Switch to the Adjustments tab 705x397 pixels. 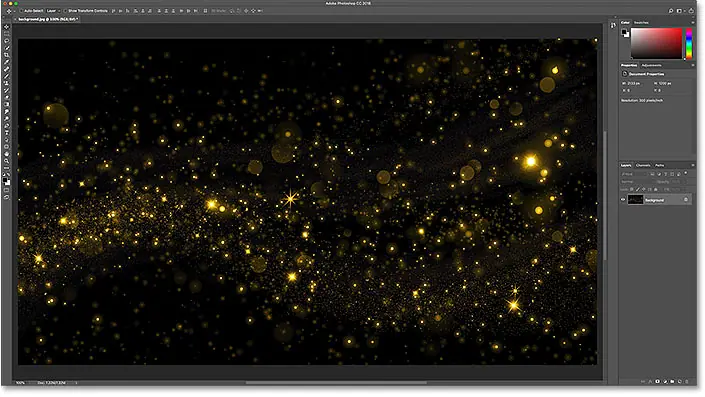pyautogui.click(x=651, y=65)
